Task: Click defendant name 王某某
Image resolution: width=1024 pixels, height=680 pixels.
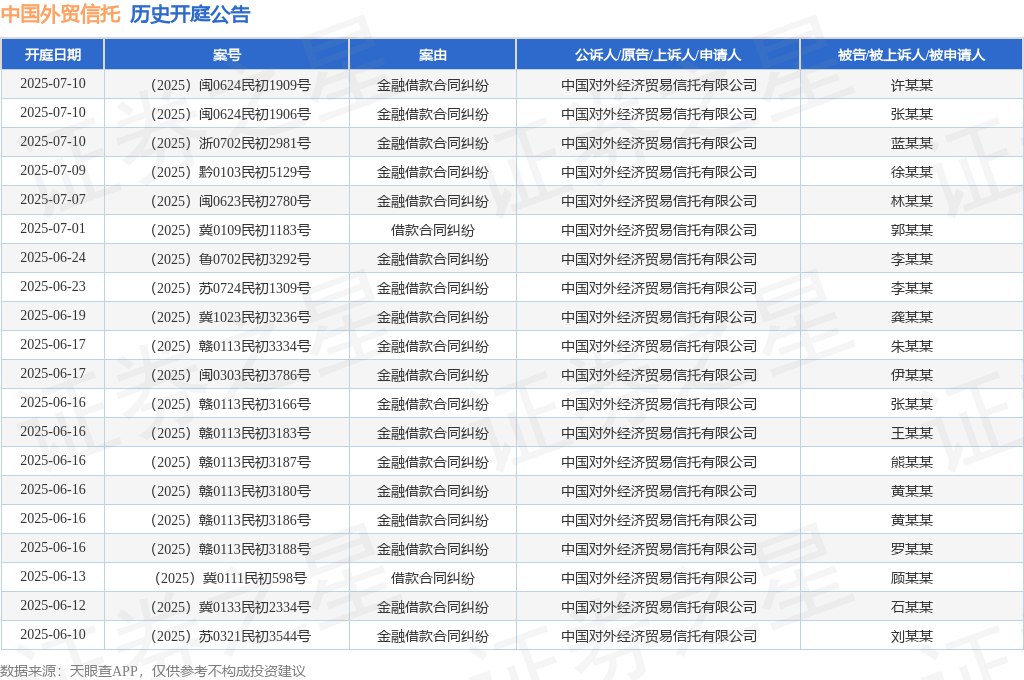Action: [x=912, y=433]
